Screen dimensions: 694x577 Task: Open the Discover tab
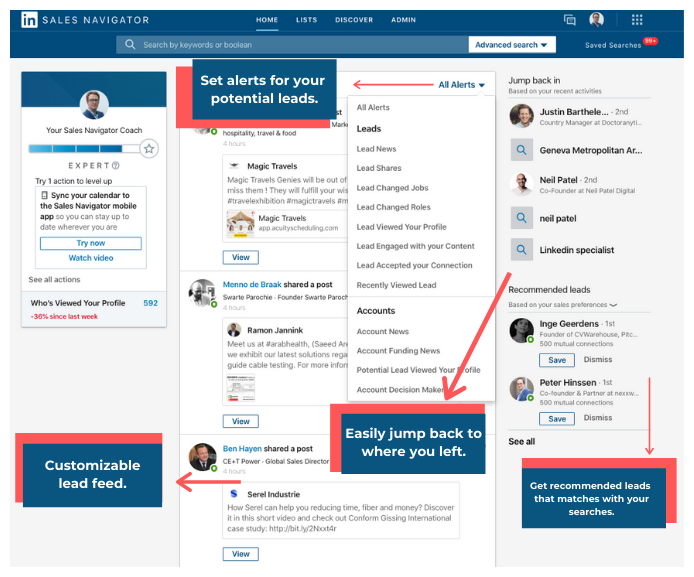pyautogui.click(x=354, y=20)
